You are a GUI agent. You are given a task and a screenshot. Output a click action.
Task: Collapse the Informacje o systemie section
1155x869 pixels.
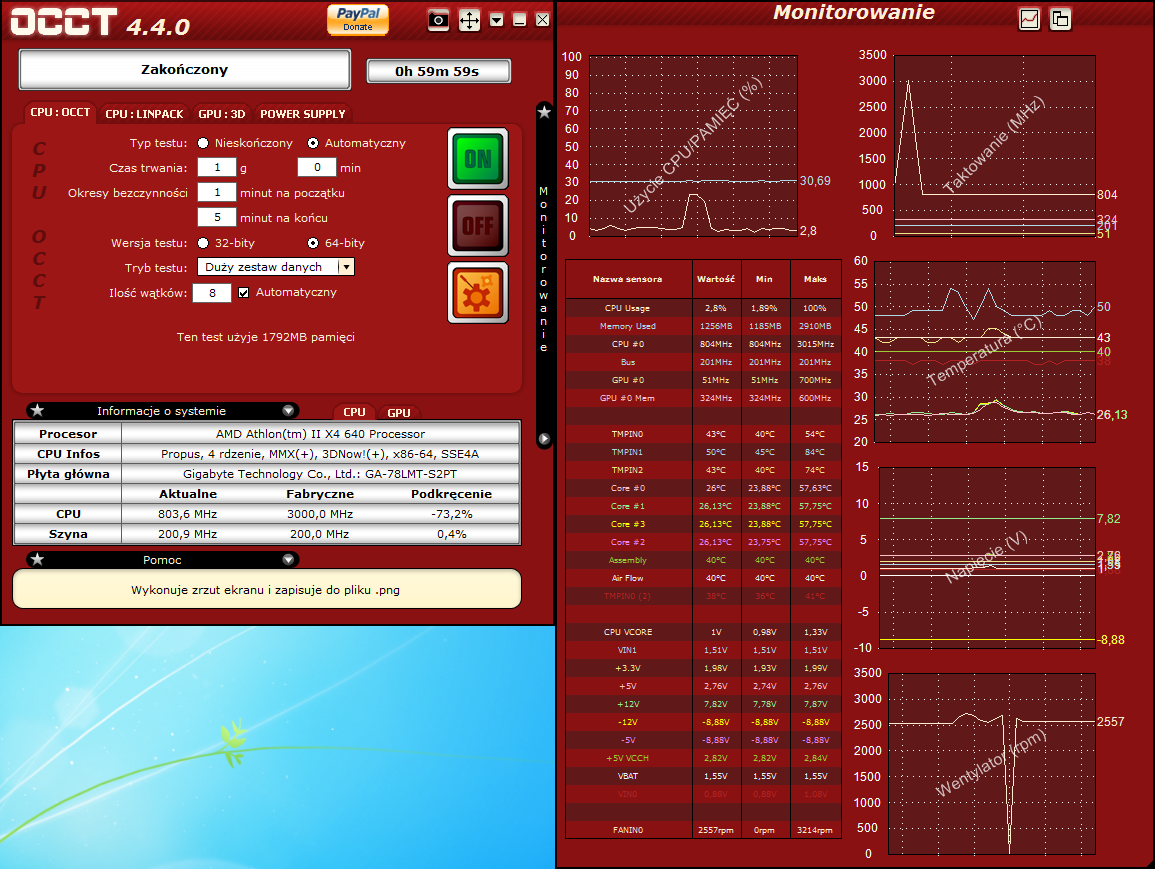coord(288,411)
